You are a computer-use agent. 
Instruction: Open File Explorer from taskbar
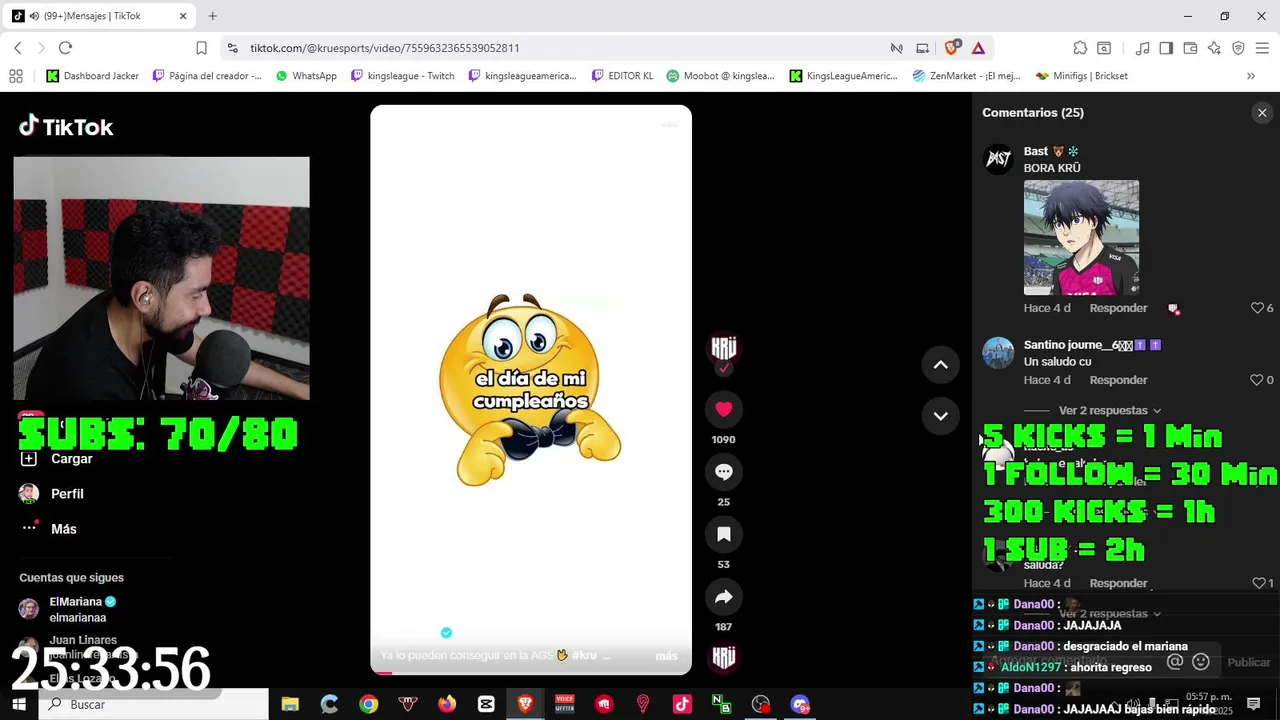[290, 704]
